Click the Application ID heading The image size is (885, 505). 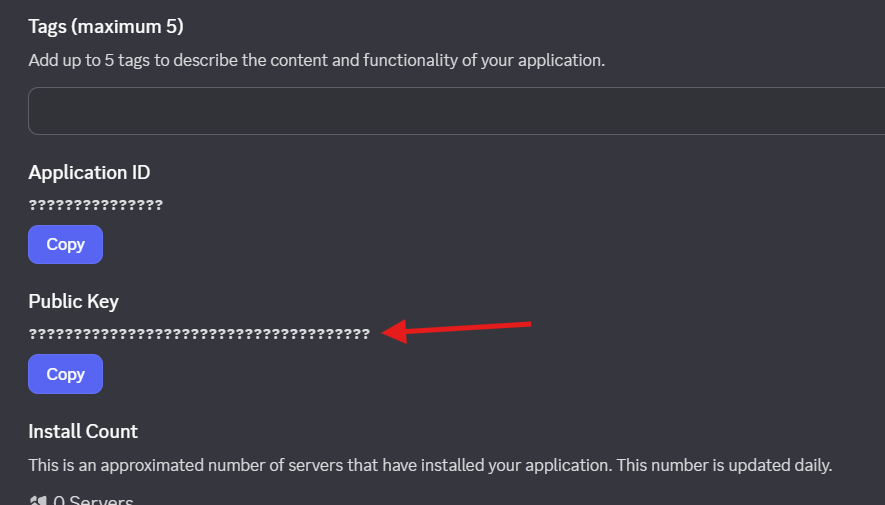click(x=89, y=173)
